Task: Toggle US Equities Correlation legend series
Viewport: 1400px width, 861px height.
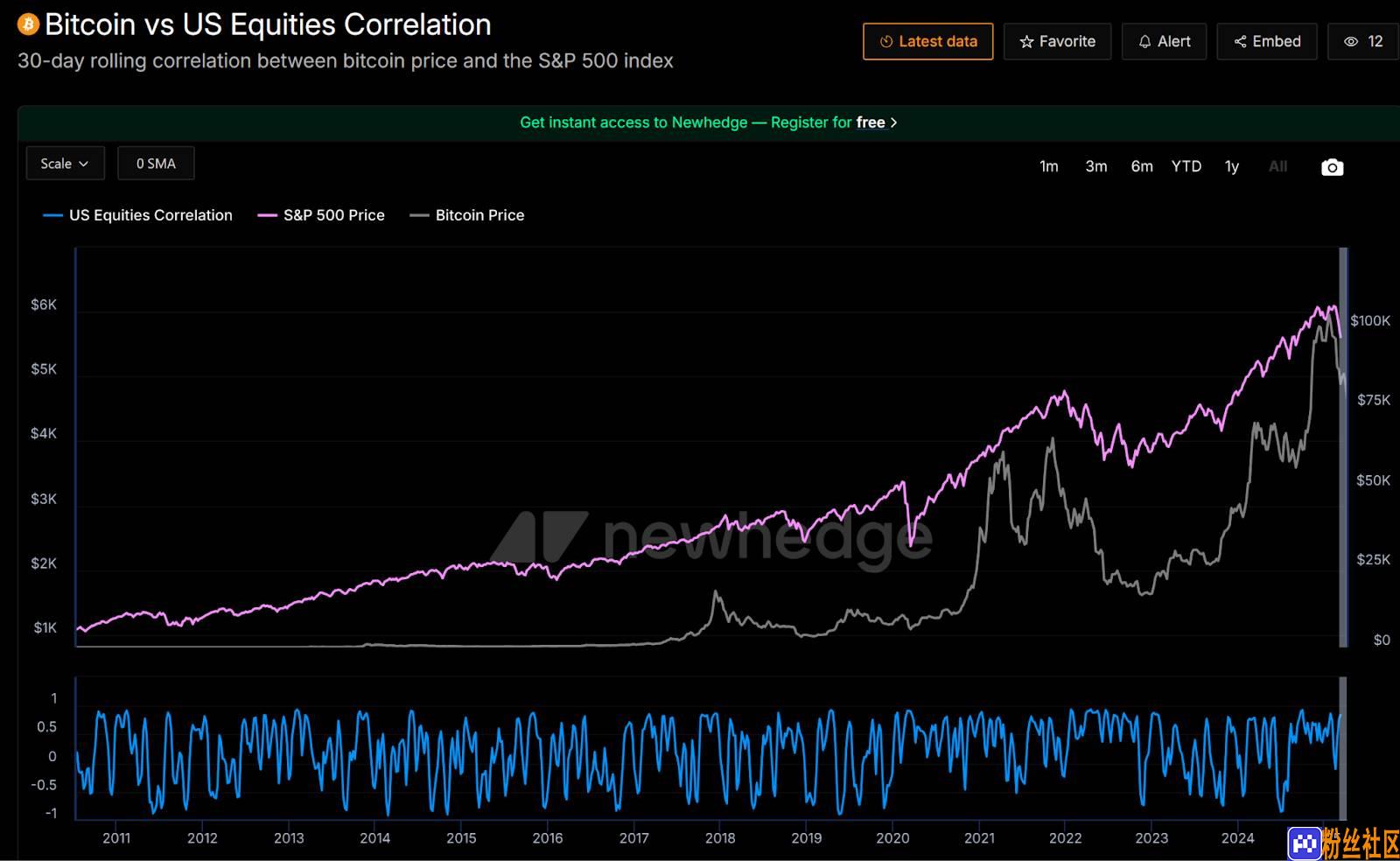Action: click(x=137, y=215)
